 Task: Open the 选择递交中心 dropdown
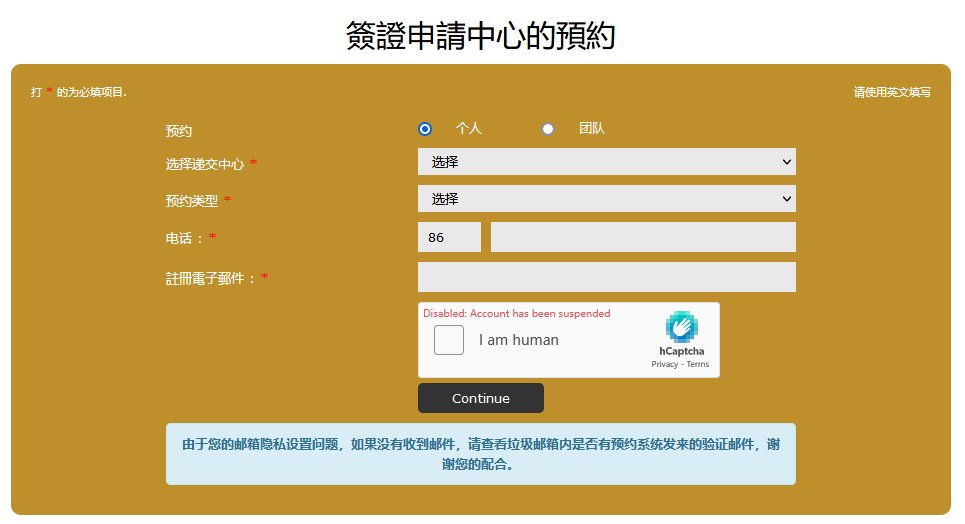(606, 161)
